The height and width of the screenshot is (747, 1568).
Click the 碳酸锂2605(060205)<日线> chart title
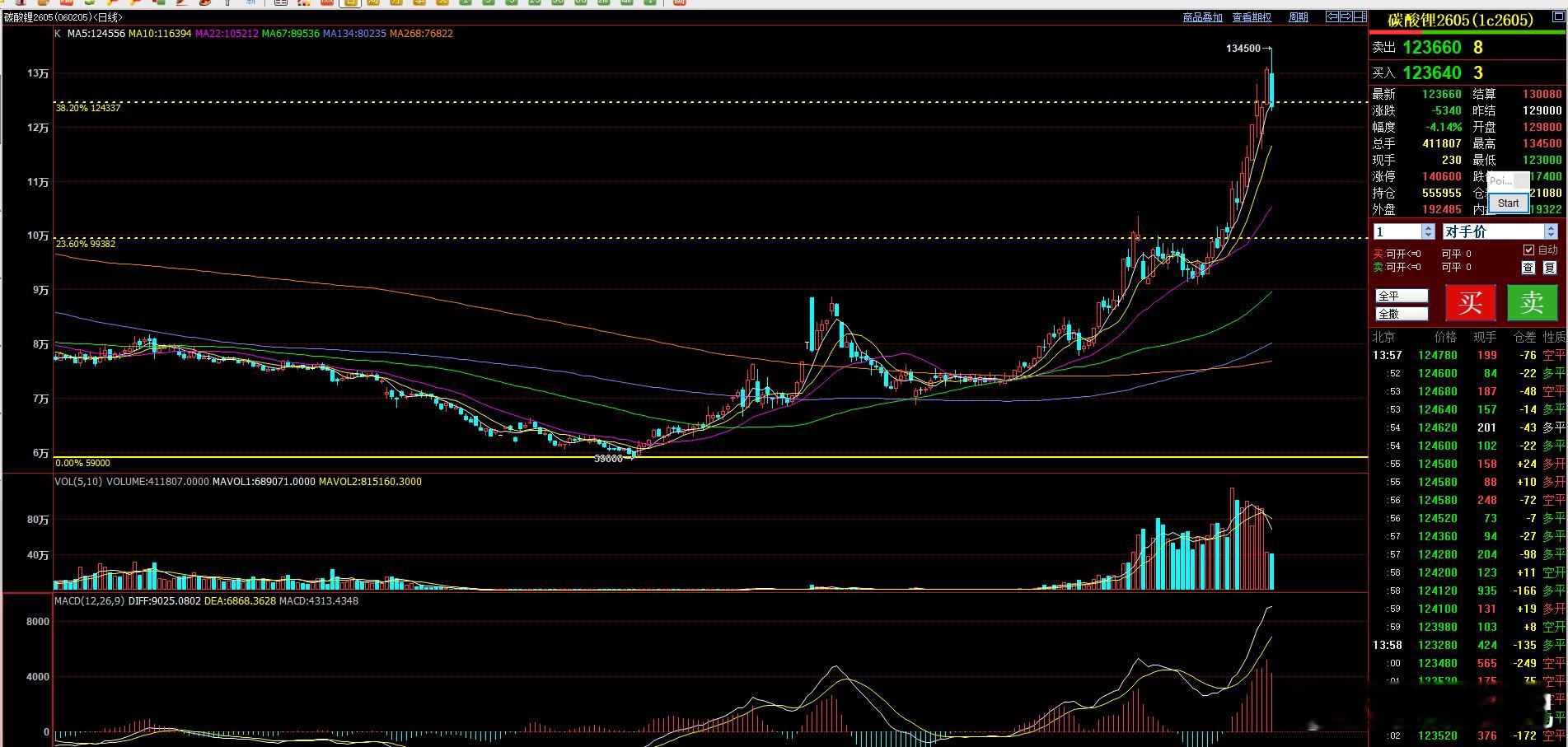click(x=63, y=17)
